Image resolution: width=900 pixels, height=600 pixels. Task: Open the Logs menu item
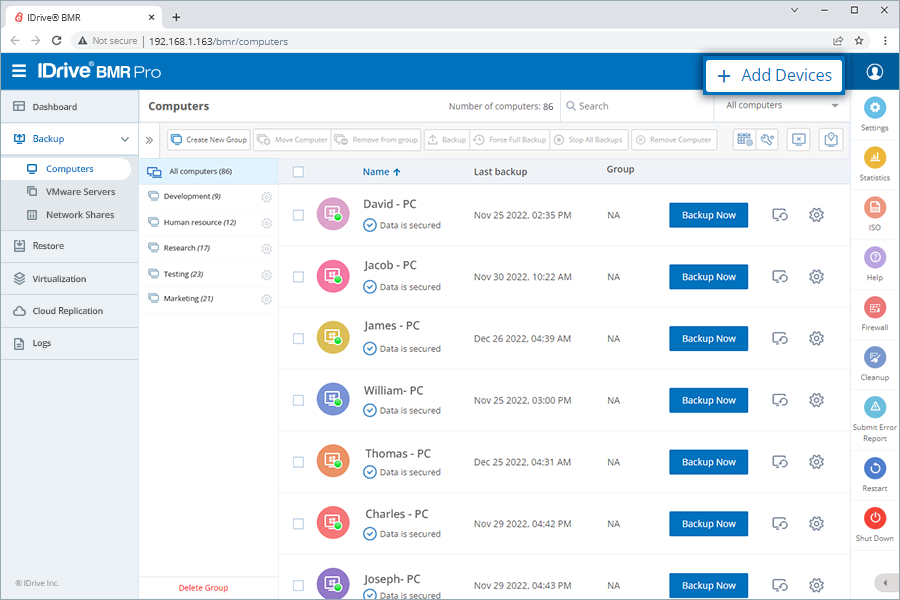point(69,343)
